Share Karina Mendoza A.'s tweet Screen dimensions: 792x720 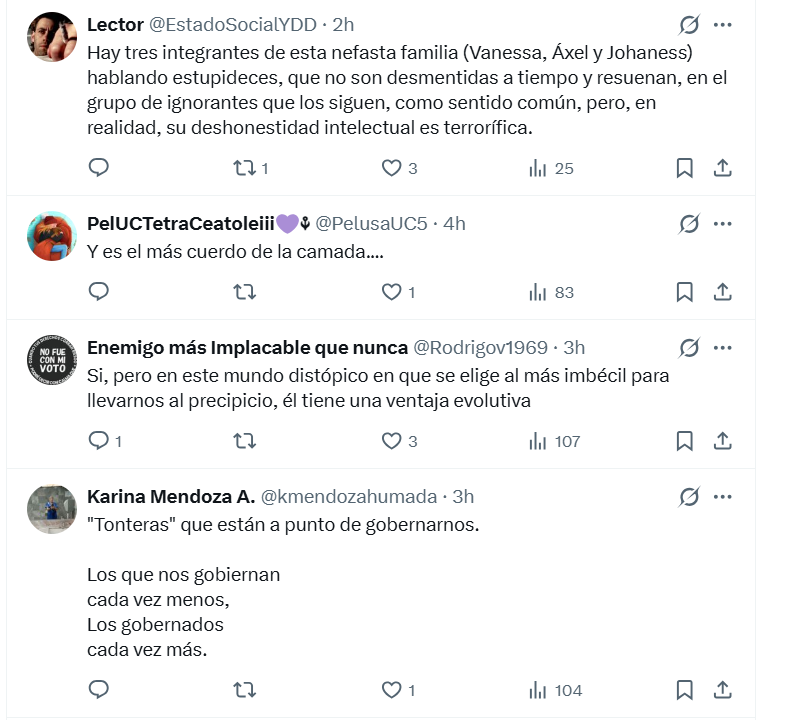pyautogui.click(x=723, y=689)
